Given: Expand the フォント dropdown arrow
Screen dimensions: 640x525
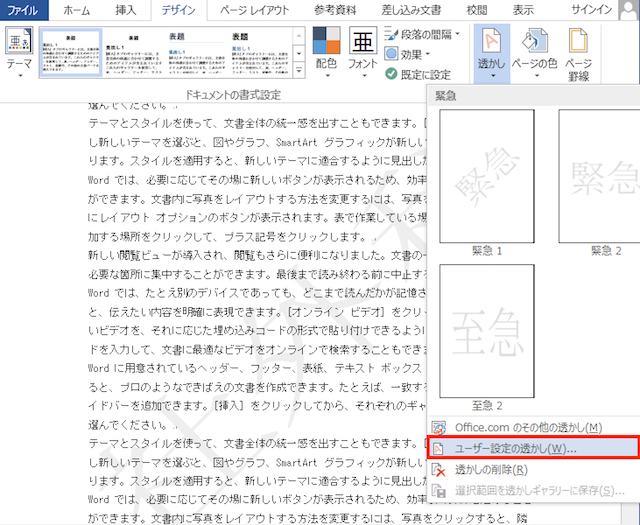Looking at the screenshot, I should (x=364, y=76).
